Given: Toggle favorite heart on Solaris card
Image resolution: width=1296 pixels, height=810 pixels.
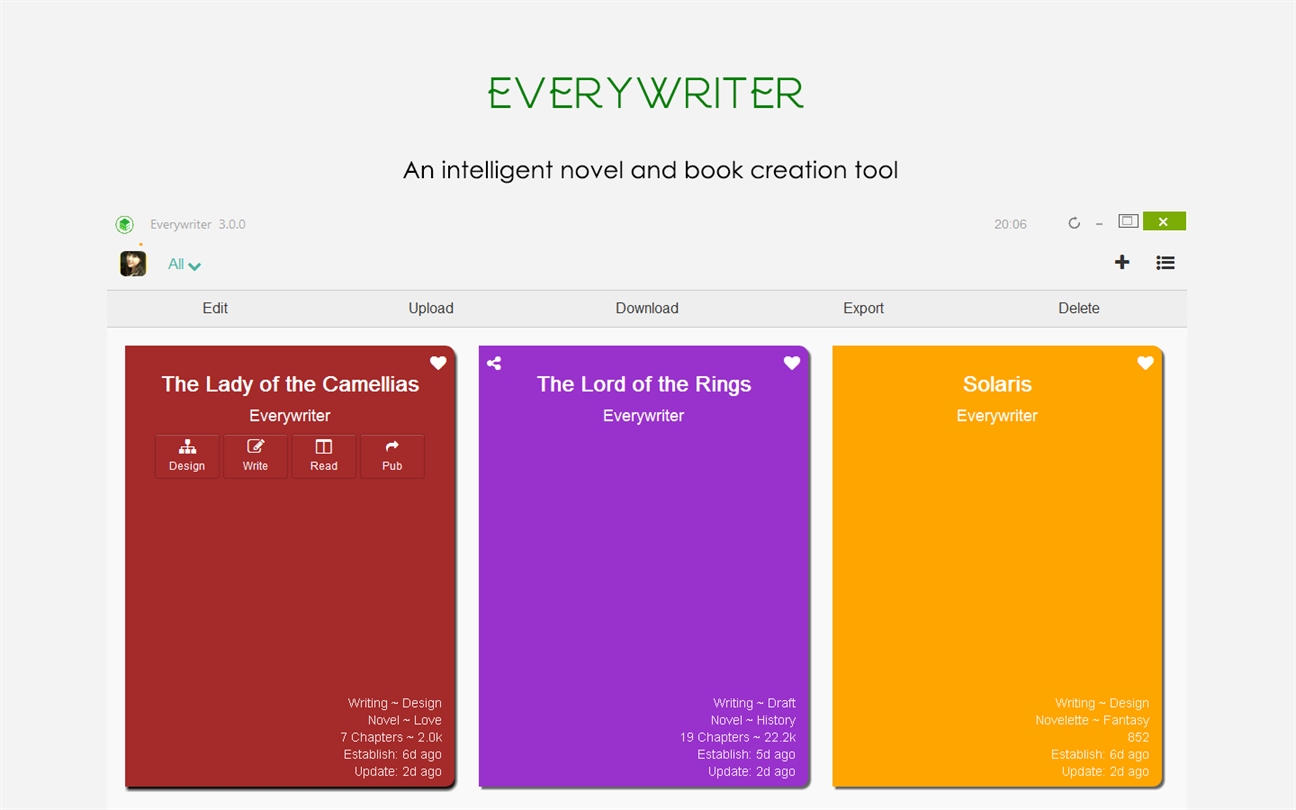Looking at the screenshot, I should [x=1146, y=363].
